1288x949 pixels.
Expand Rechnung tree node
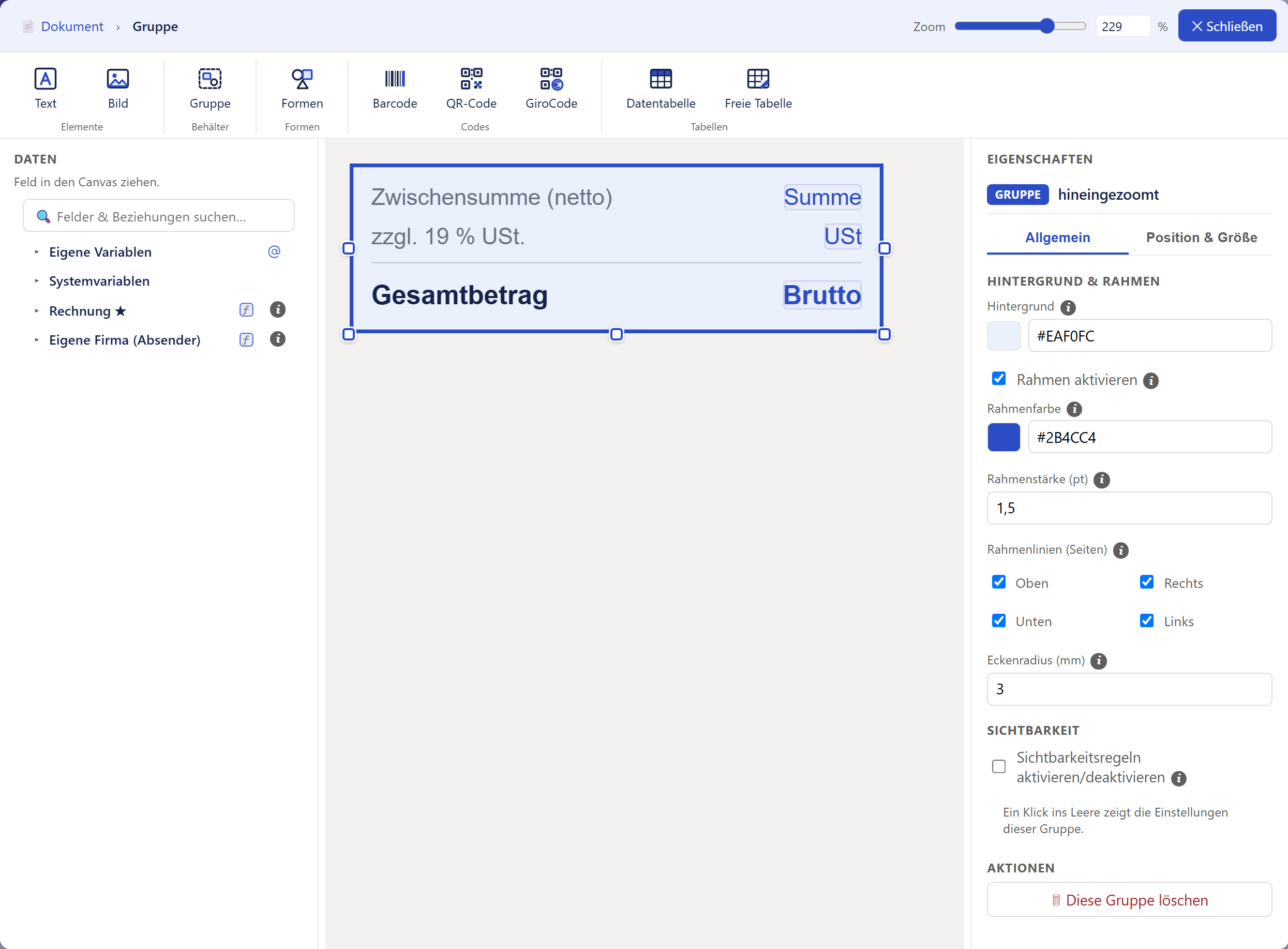coord(37,311)
